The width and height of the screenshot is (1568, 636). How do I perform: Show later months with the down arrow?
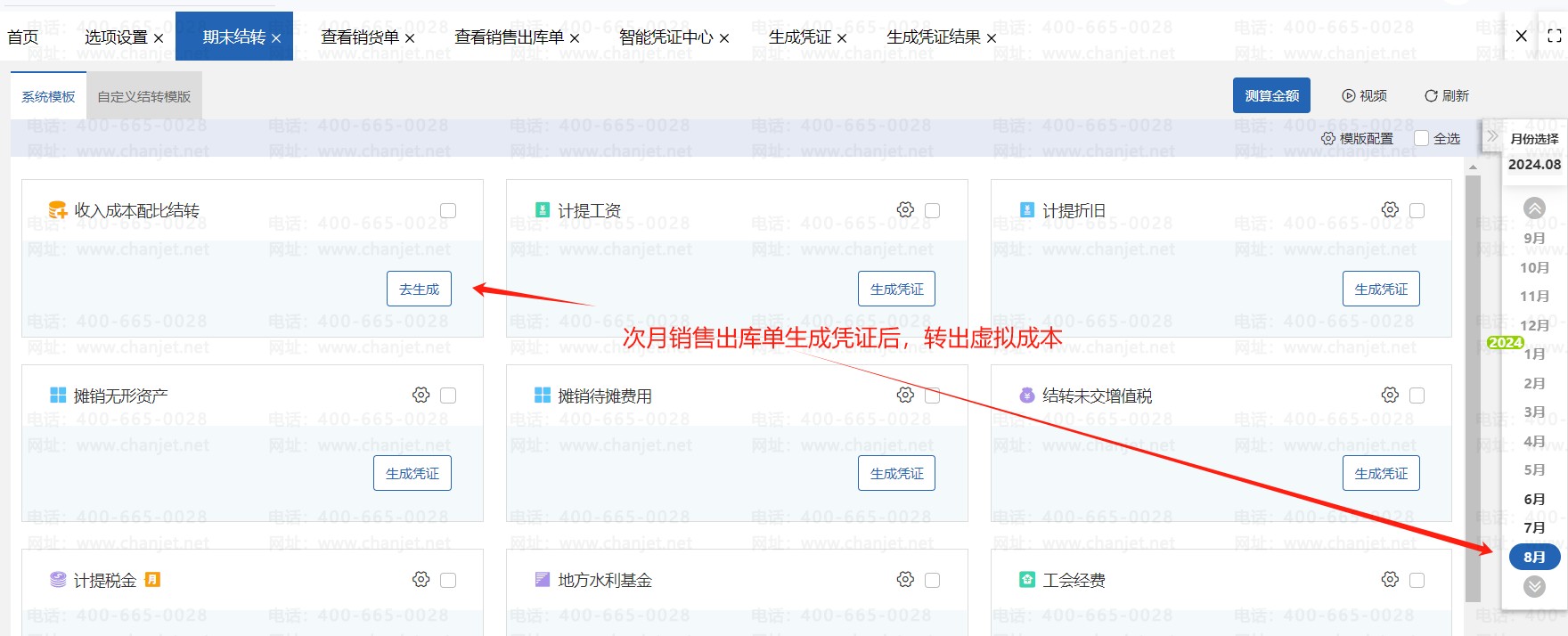pyautogui.click(x=1534, y=587)
